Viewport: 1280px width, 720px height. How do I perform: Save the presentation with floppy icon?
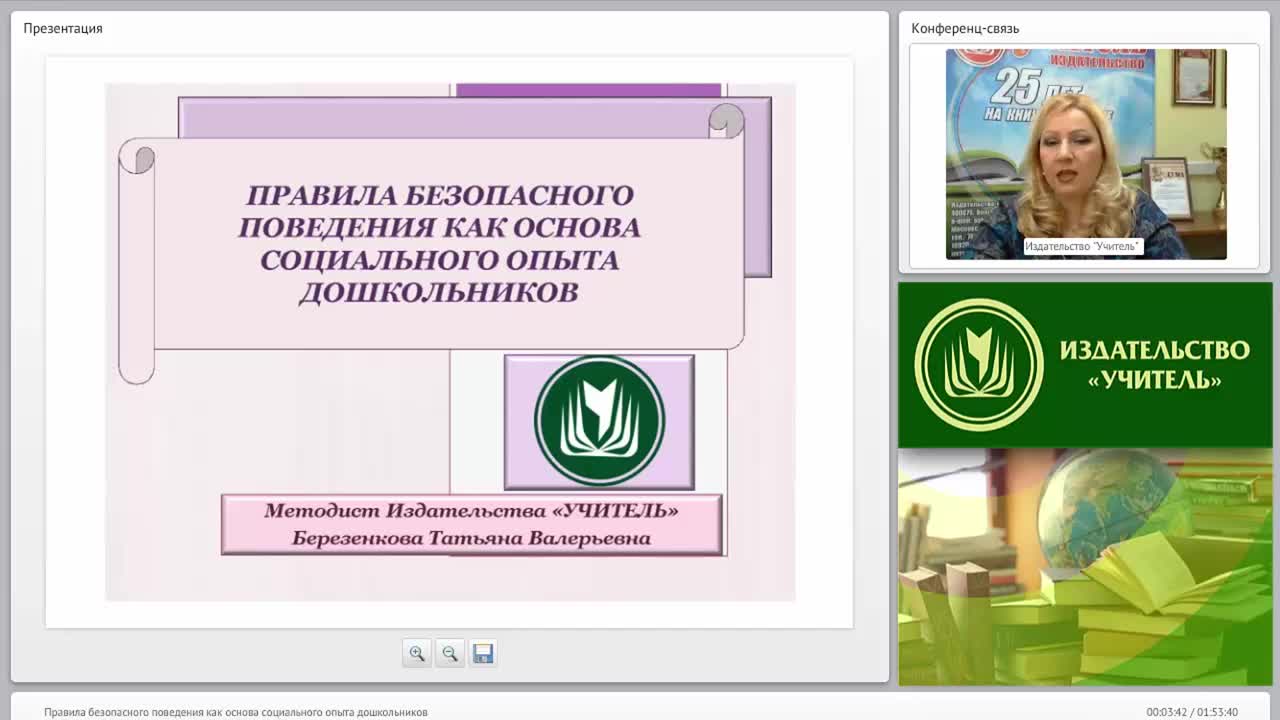tap(483, 653)
